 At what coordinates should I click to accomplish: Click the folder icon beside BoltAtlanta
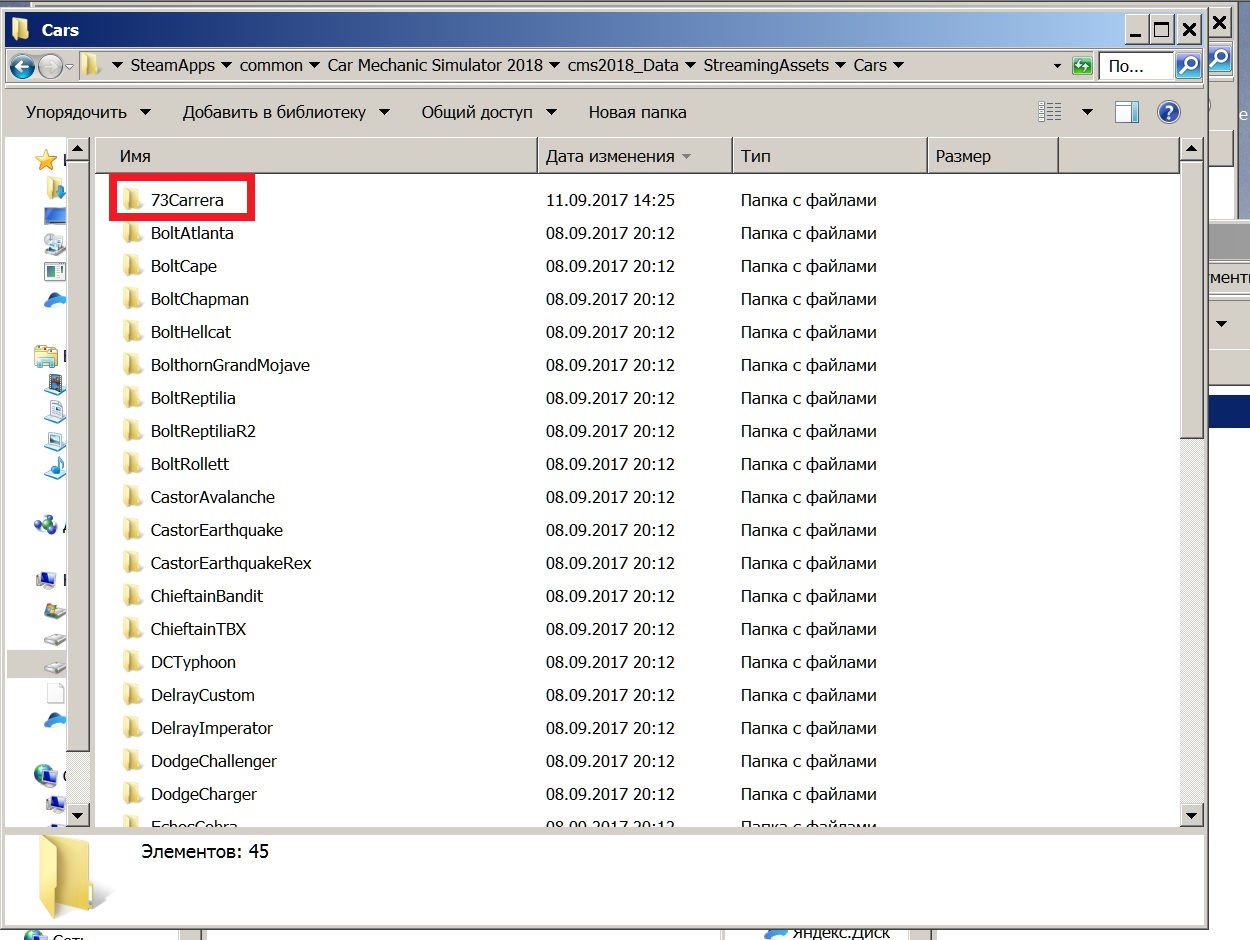click(x=132, y=233)
